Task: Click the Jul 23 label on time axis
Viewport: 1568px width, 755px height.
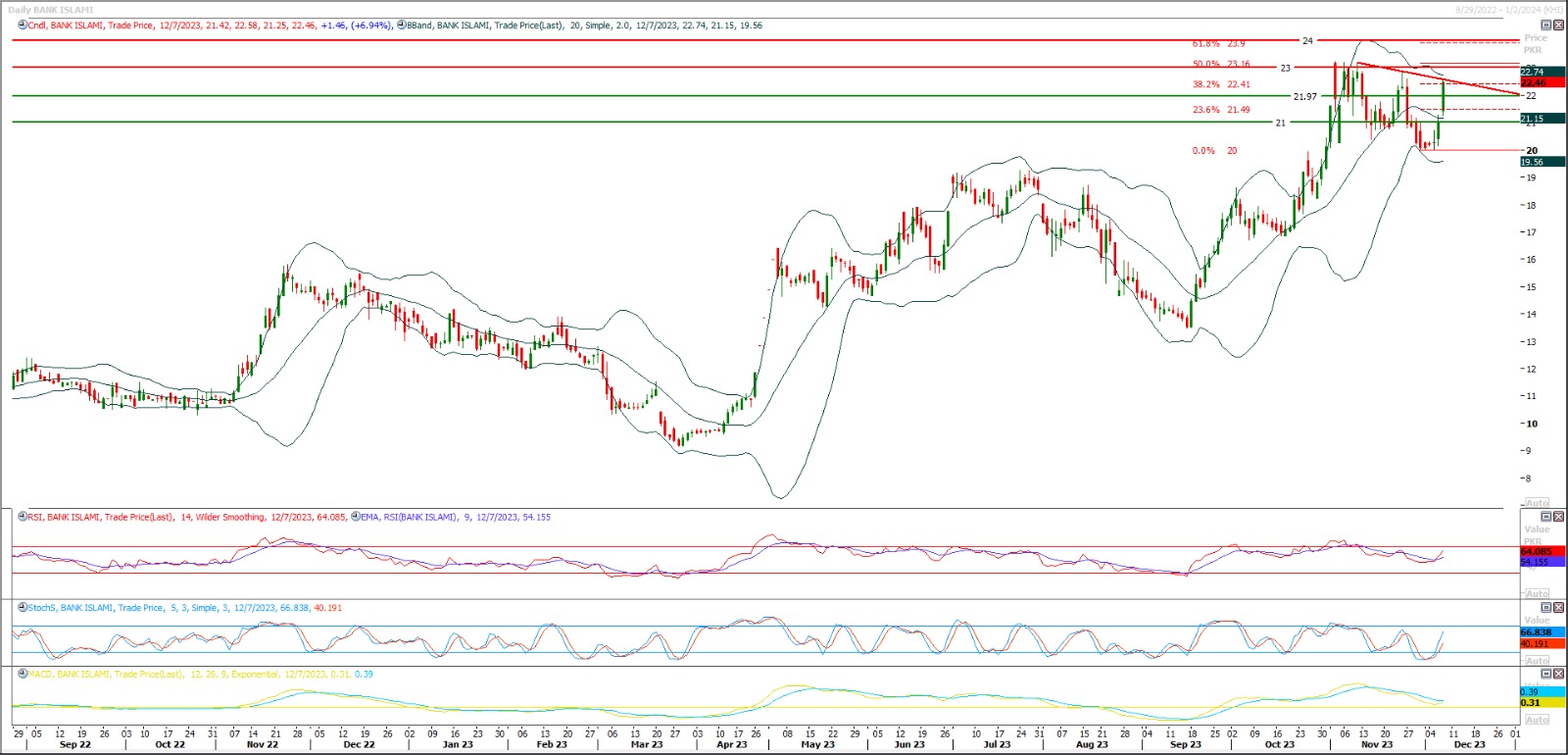Action: 997,744
